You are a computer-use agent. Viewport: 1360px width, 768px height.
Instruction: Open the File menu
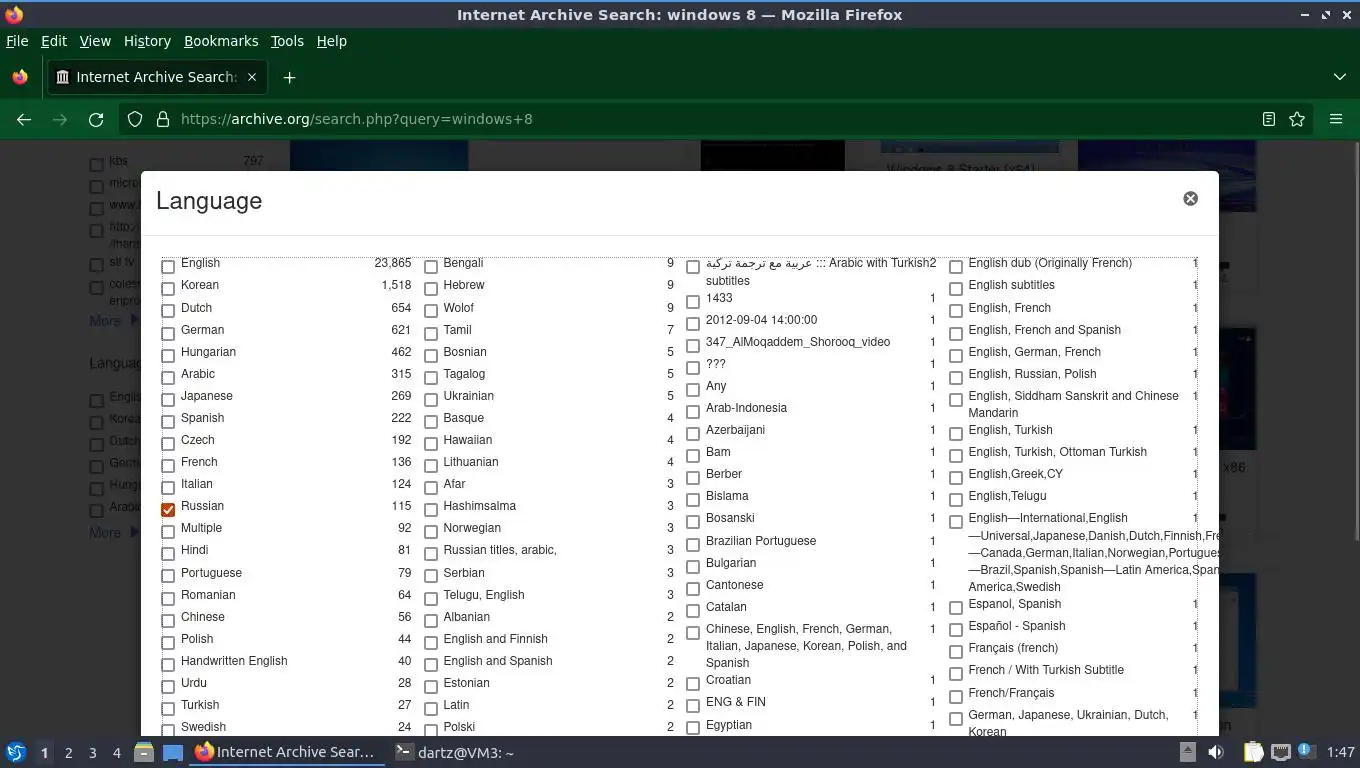[x=17, y=41]
